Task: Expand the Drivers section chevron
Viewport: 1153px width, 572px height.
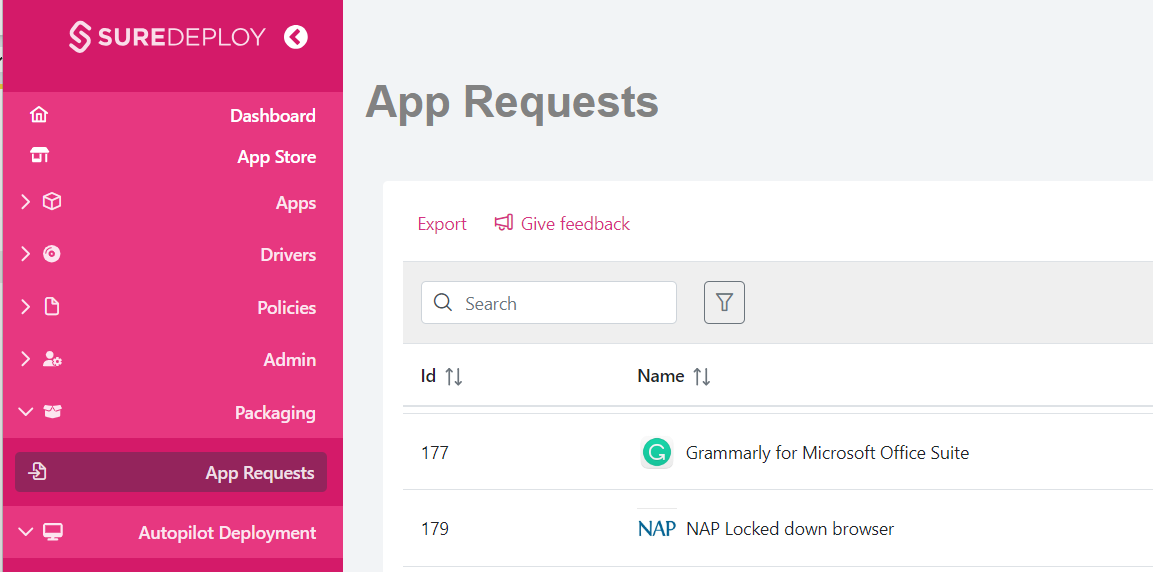Action: point(26,254)
